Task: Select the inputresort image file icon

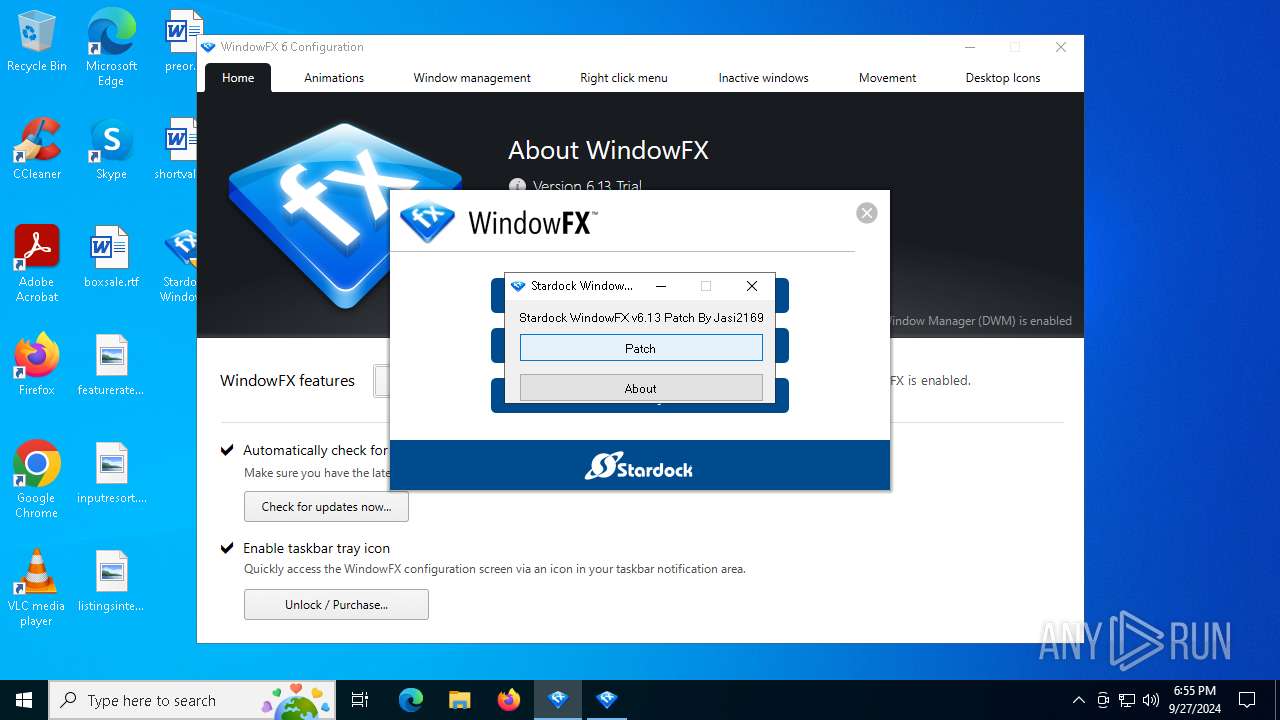Action: point(111,473)
